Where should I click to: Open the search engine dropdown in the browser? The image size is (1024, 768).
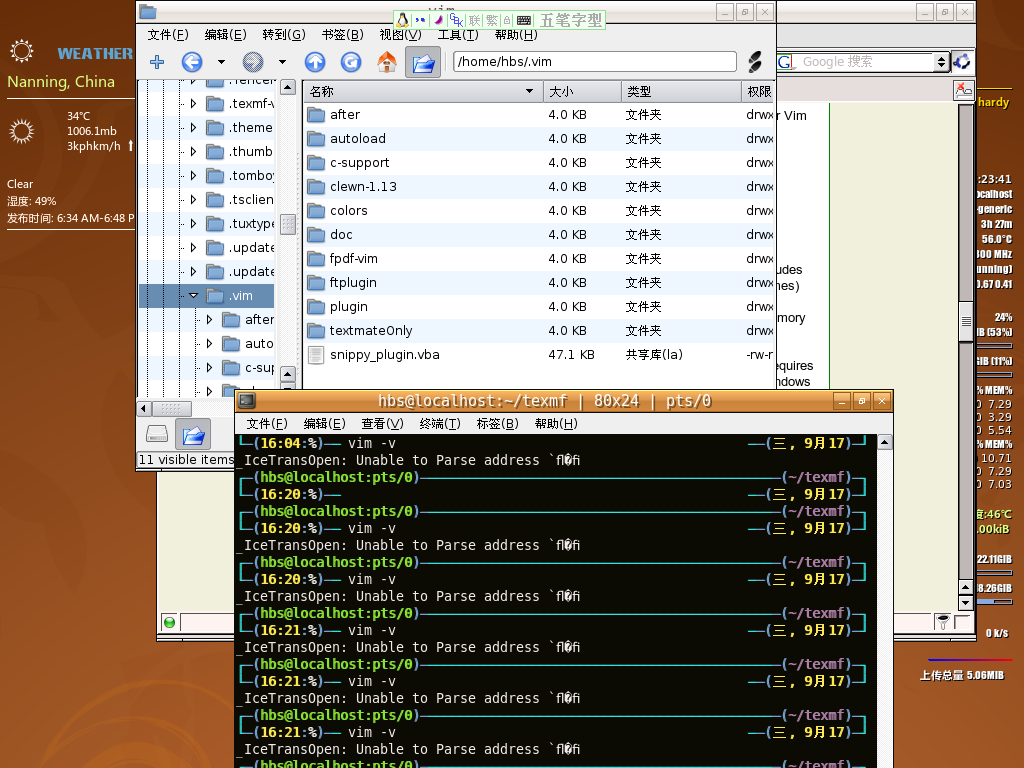pyautogui.click(x=941, y=62)
